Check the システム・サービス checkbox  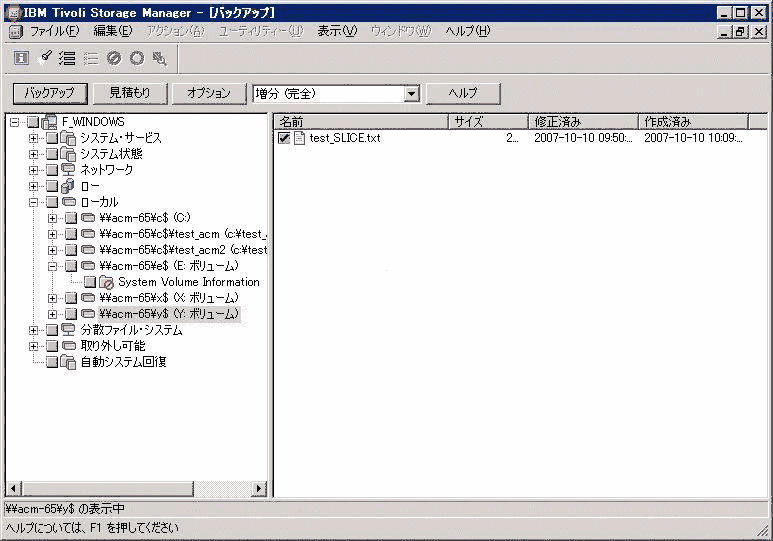coord(52,138)
